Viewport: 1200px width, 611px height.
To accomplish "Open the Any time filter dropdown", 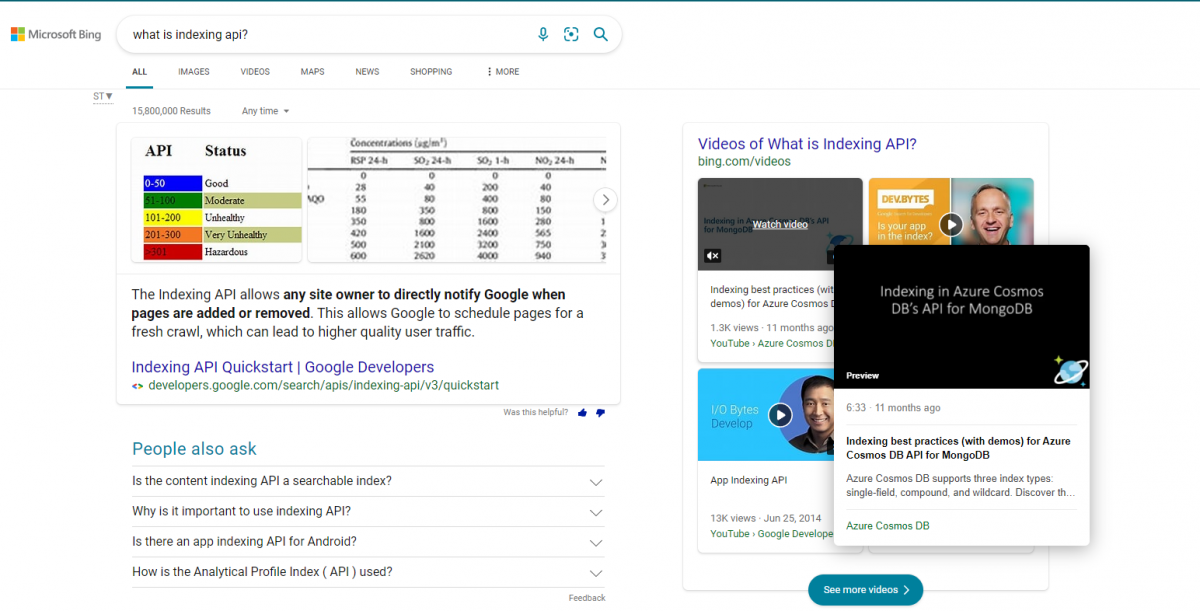I will click(265, 111).
